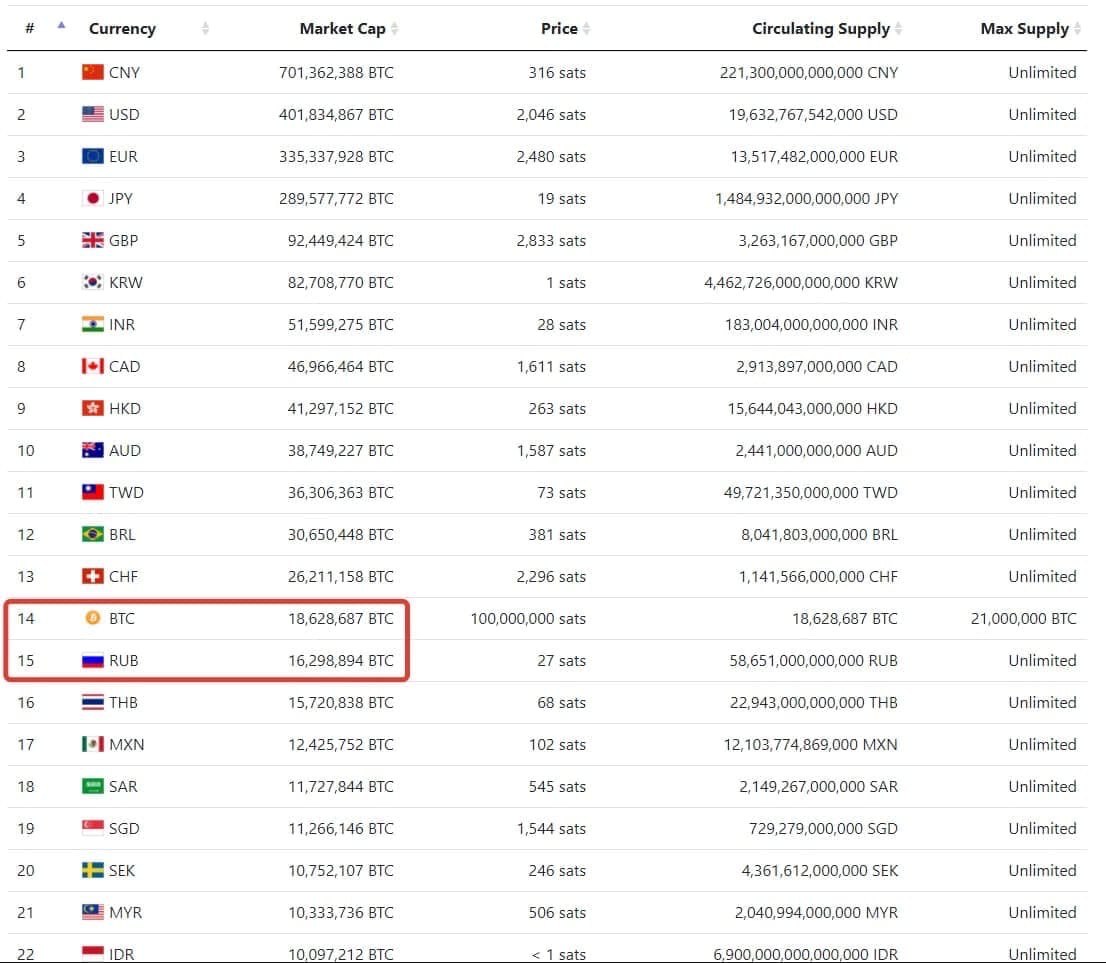Viewport: 1106px width, 963px height.
Task: Click the Singapore flag icon beside SGD
Action: pyautogui.click(x=92, y=828)
